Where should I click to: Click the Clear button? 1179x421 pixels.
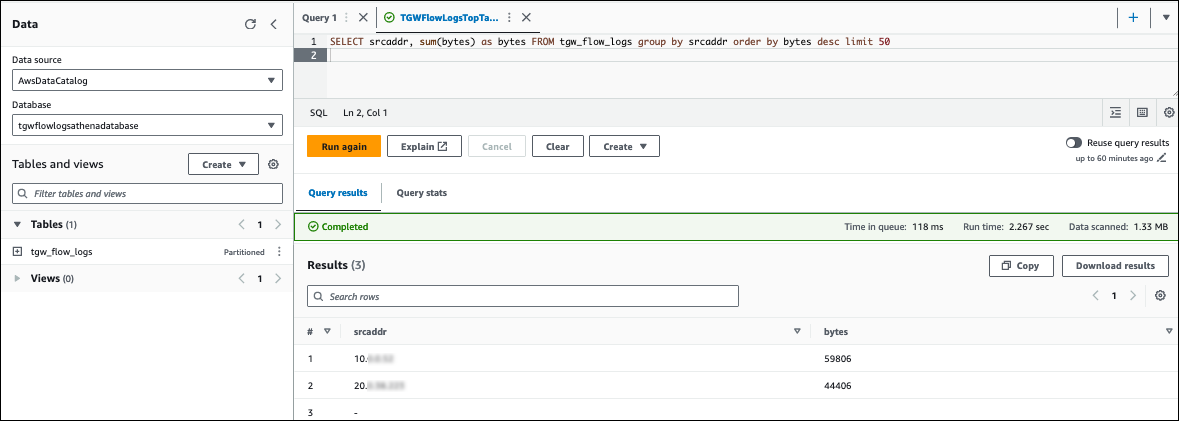pos(557,147)
